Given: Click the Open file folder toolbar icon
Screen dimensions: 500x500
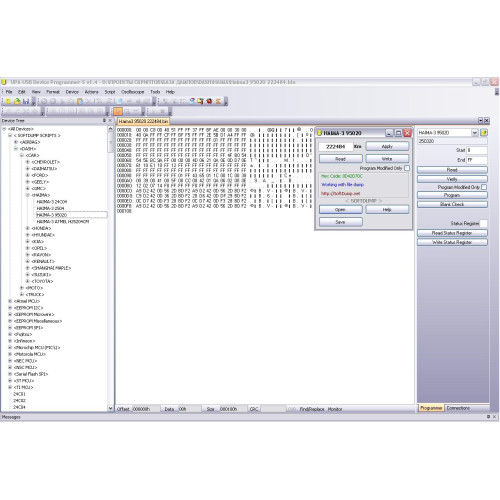Looking at the screenshot, I should click(x=17, y=101).
